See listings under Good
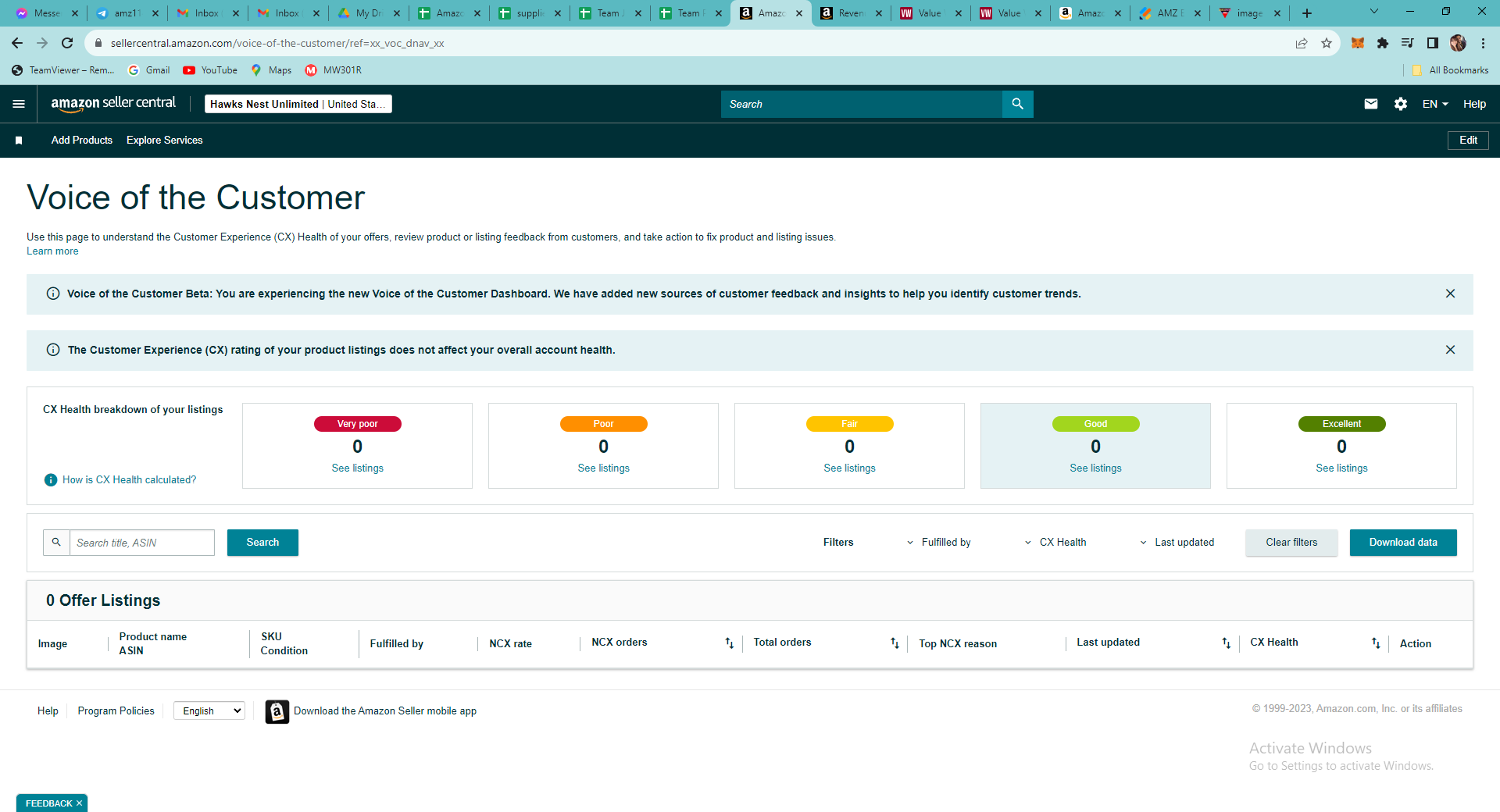The height and width of the screenshot is (812, 1500). click(1096, 468)
